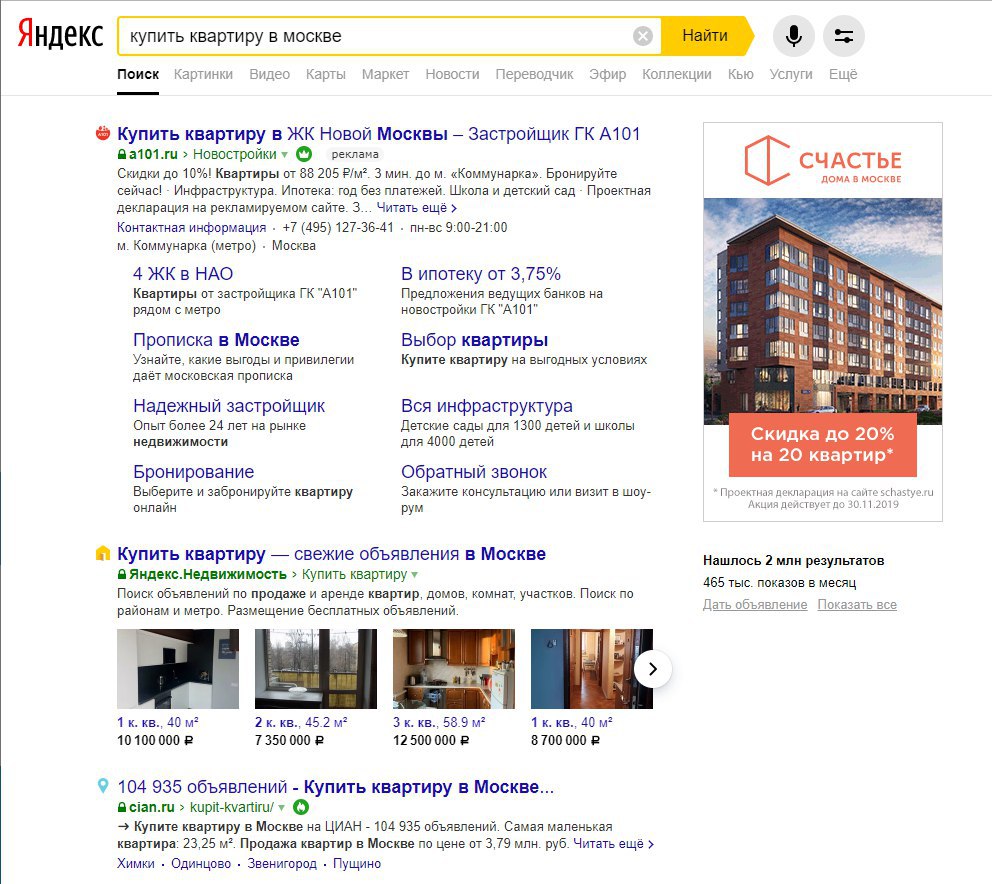Image resolution: width=992 pixels, height=884 pixels.
Task: Click the green crown badge near a101.ru
Action: (x=304, y=154)
